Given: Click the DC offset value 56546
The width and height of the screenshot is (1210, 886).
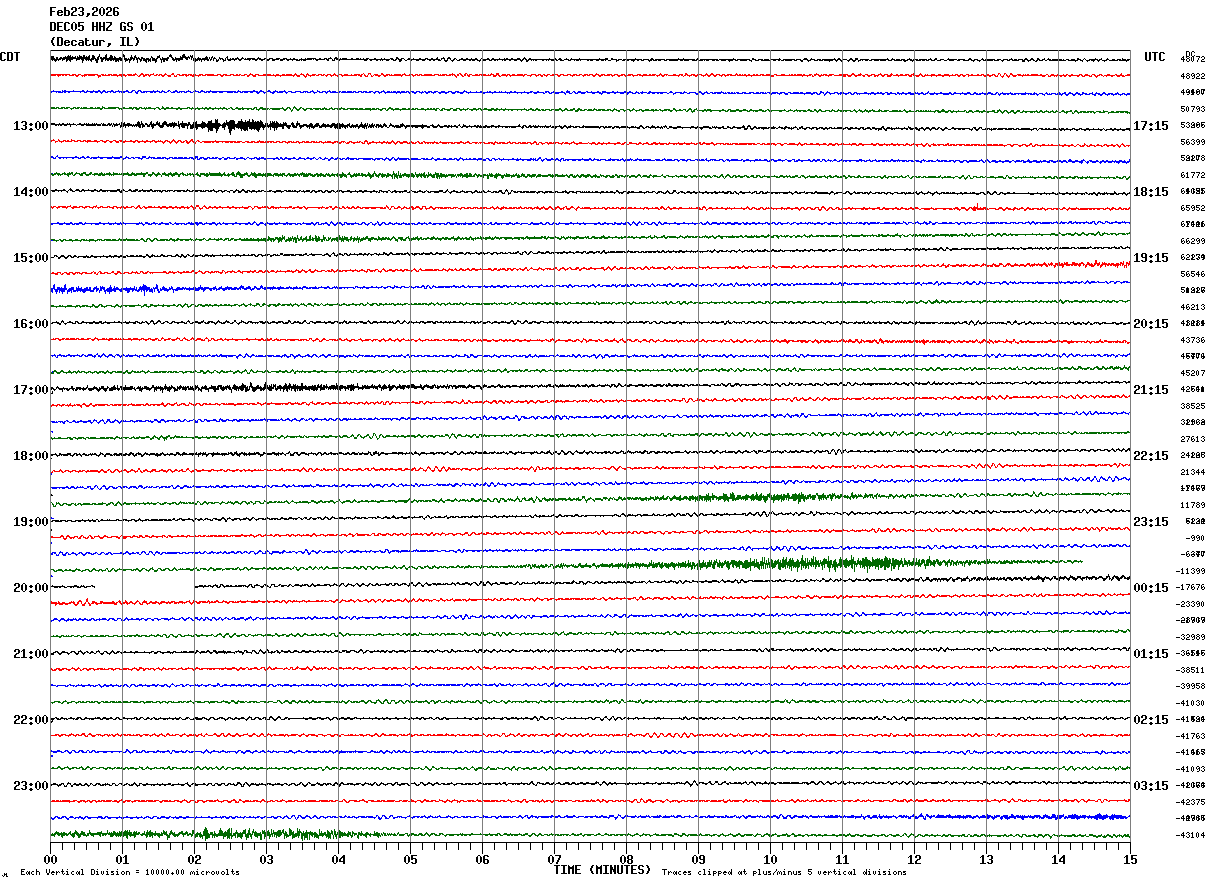Looking at the screenshot, I should click(x=1192, y=274).
